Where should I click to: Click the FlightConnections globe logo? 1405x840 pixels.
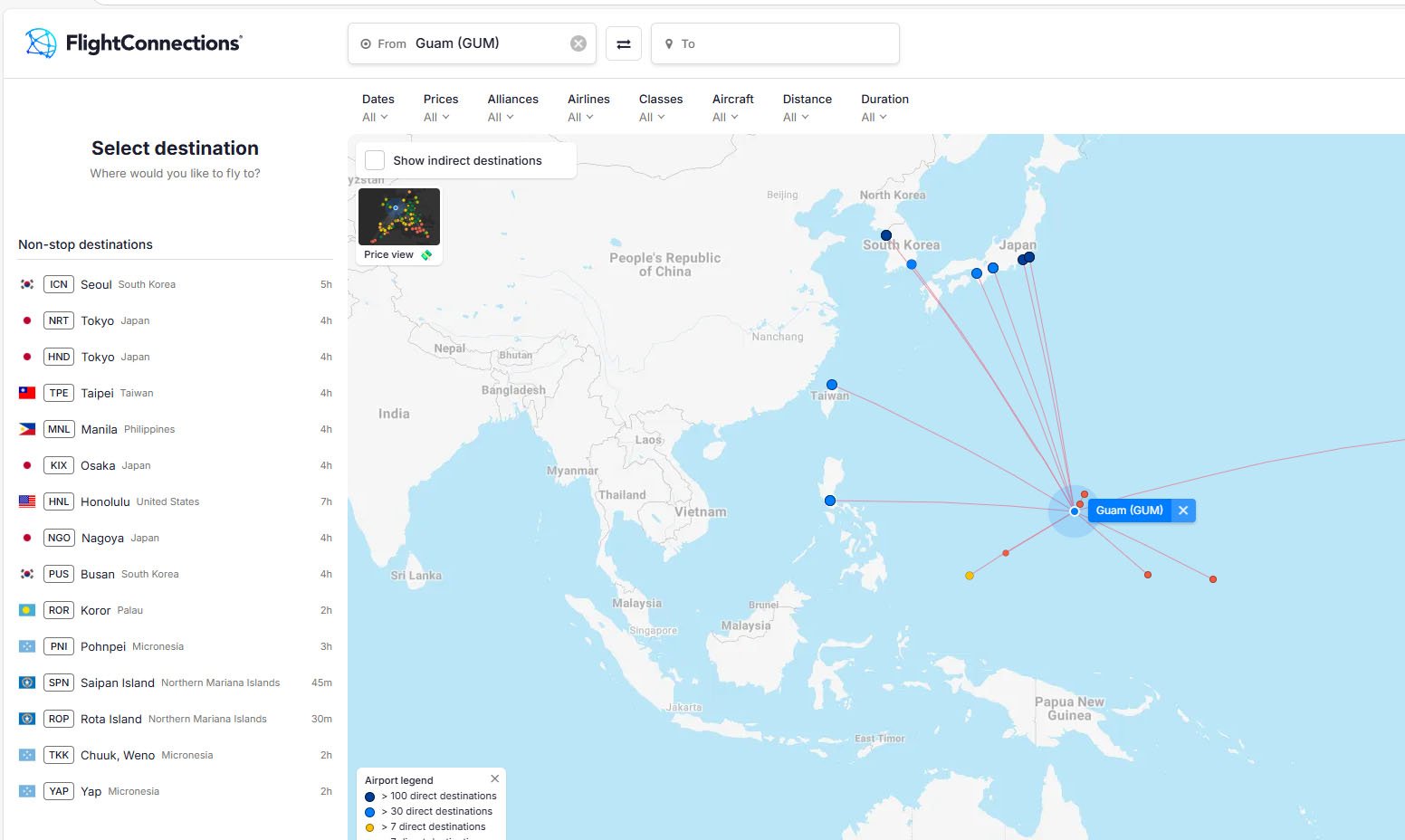41,43
